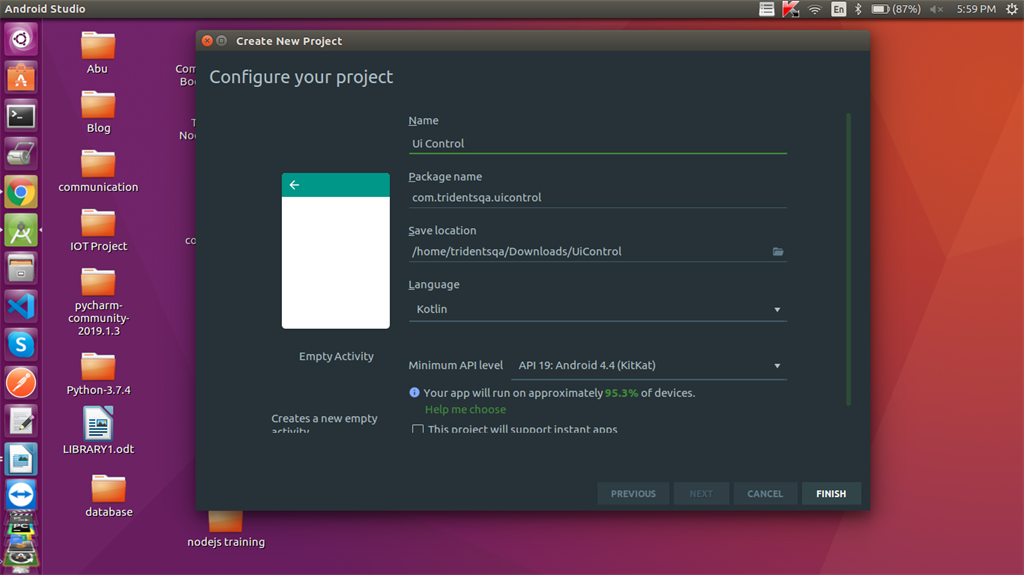Screen dimensions: 1024x575
Task: Click the CANCEL button
Action: click(x=765, y=493)
